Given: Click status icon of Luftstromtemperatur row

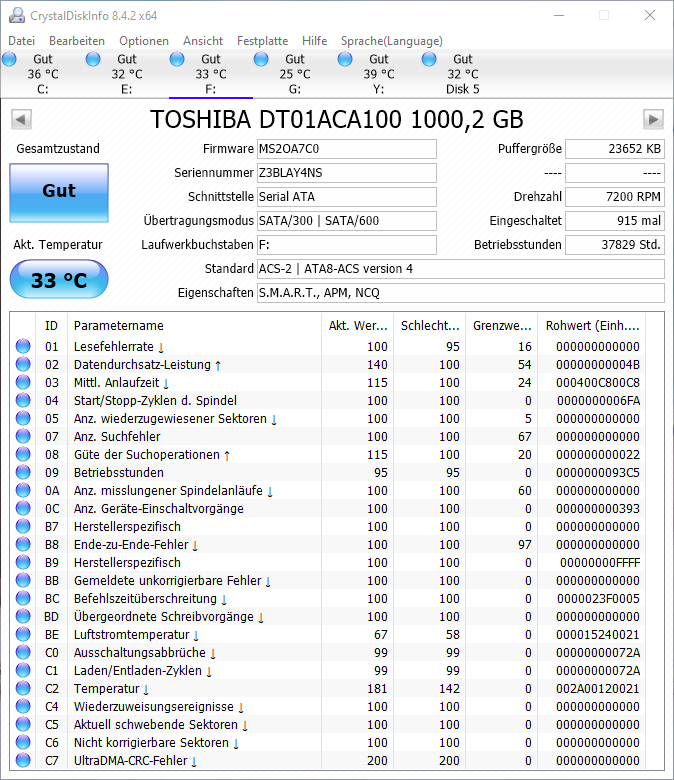Looking at the screenshot, I should coord(23,634).
